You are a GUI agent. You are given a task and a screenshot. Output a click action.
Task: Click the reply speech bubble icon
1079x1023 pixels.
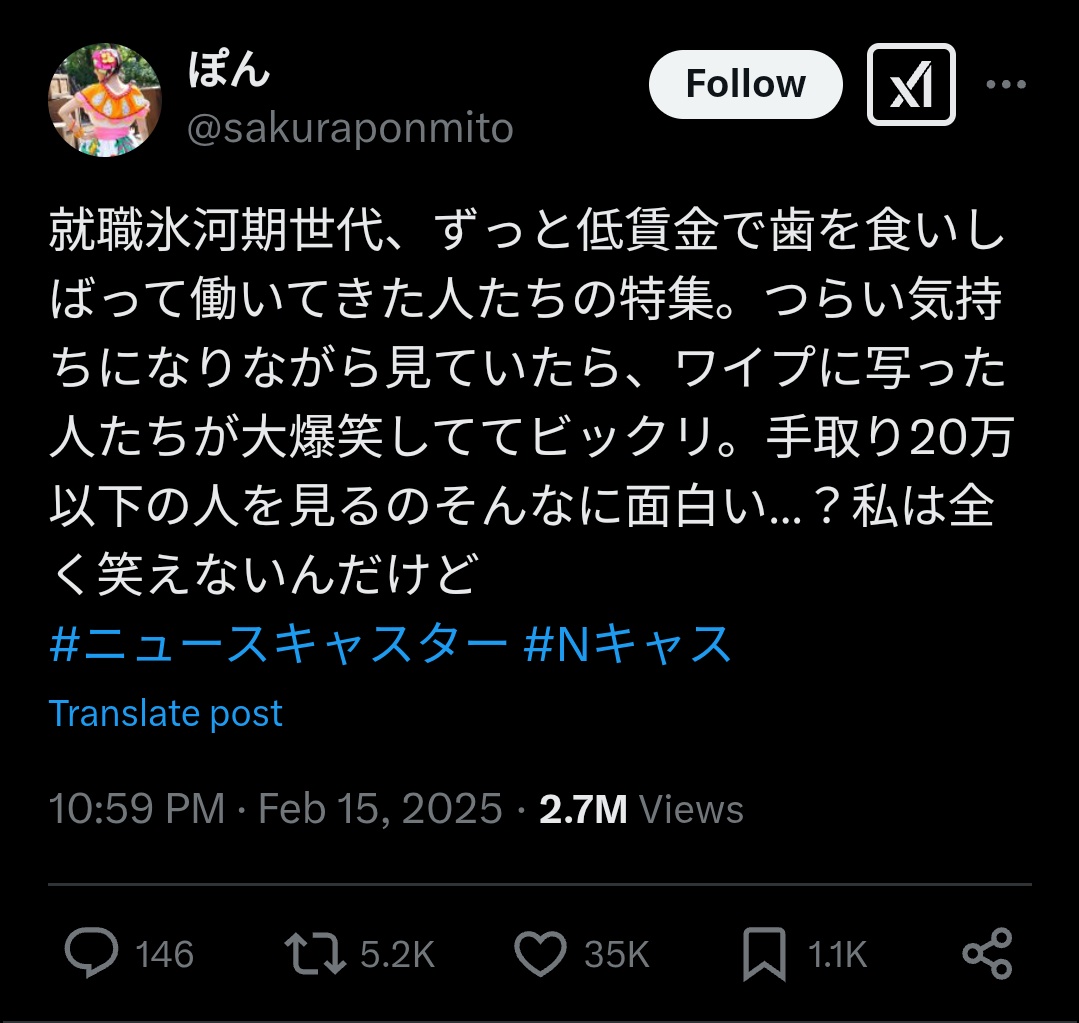tap(91, 954)
